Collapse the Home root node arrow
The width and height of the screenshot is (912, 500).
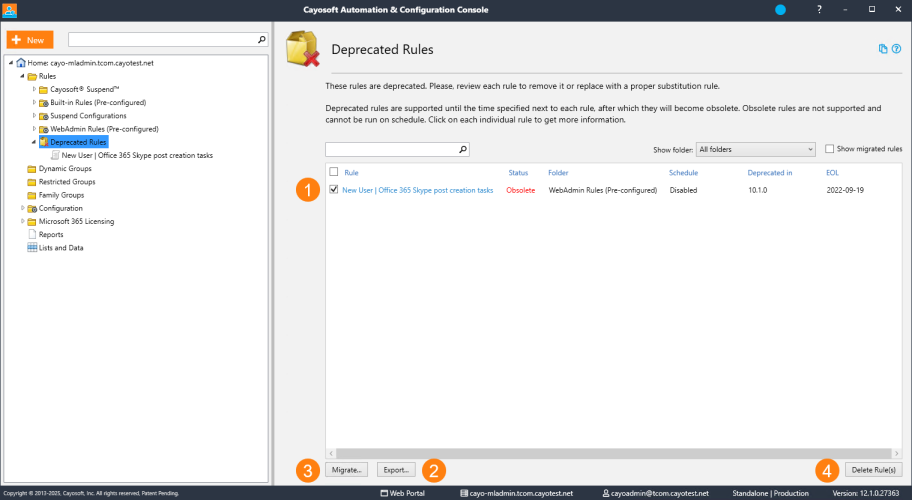[x=11, y=63]
